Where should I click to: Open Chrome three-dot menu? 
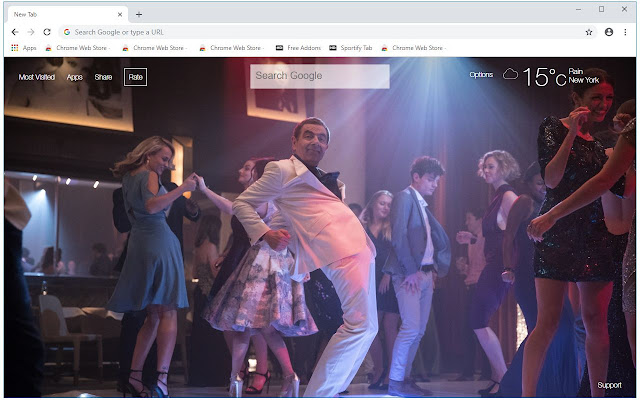click(x=625, y=32)
